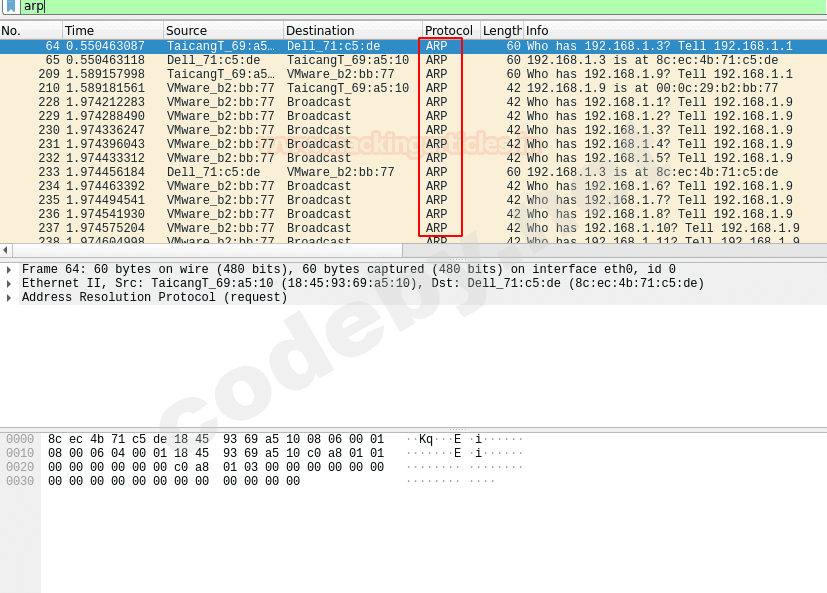Sort packets by the No. column
The width and height of the screenshot is (827, 593).
(x=30, y=31)
